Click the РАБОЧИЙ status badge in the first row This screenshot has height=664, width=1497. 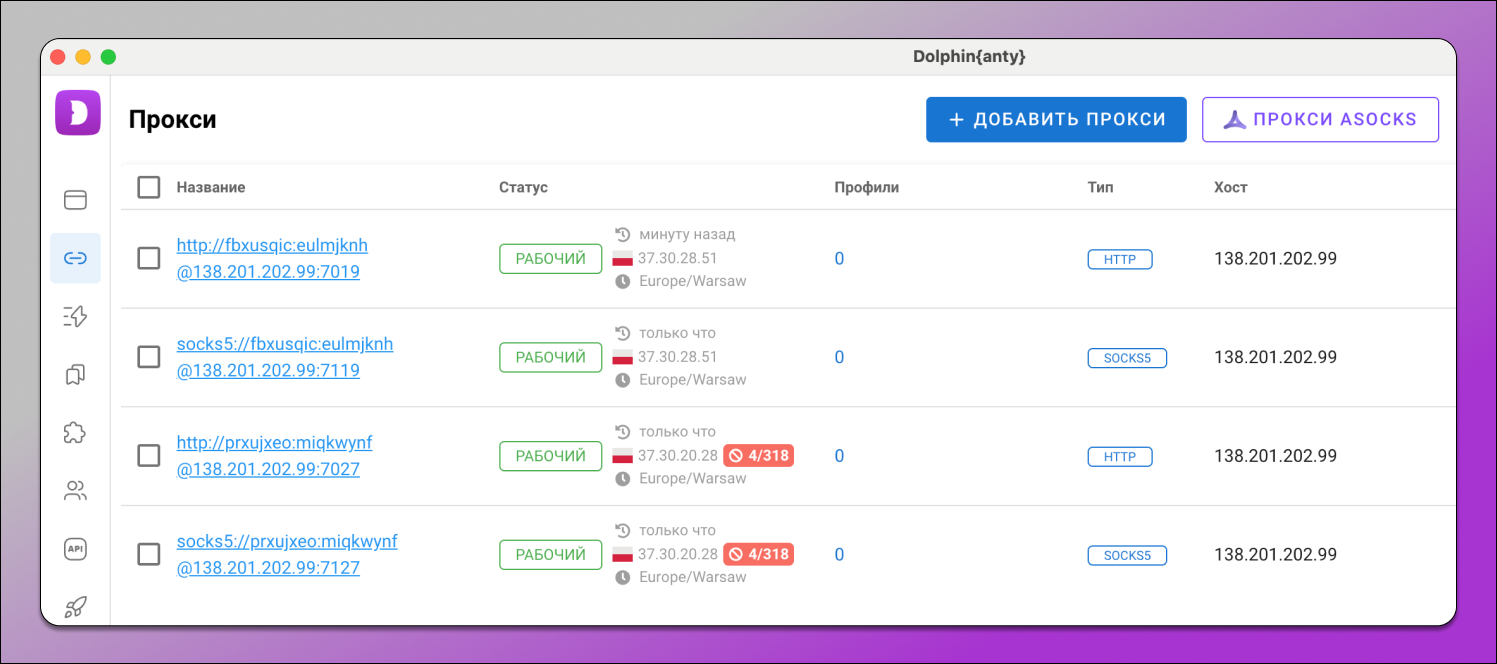click(551, 258)
